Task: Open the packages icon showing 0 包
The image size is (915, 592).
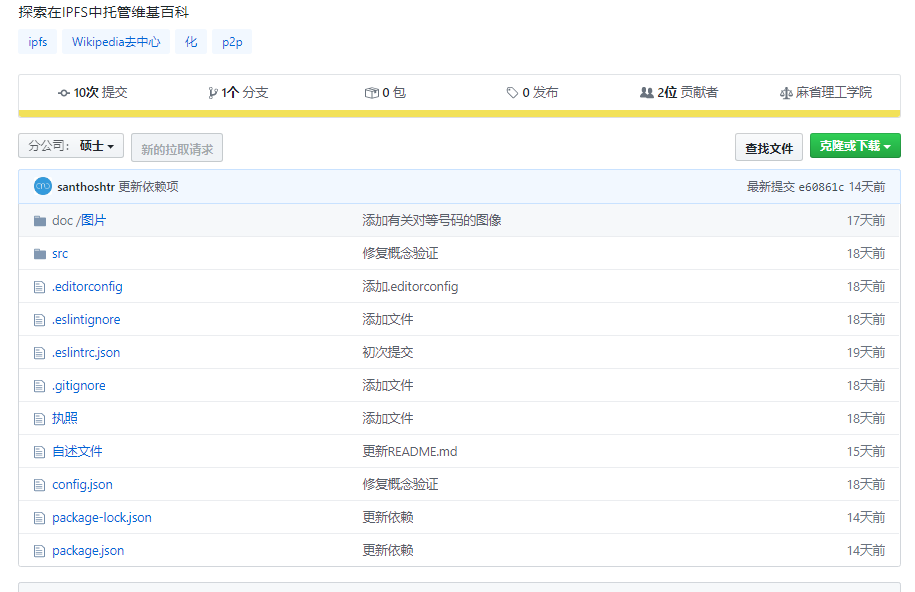Action: pos(370,91)
